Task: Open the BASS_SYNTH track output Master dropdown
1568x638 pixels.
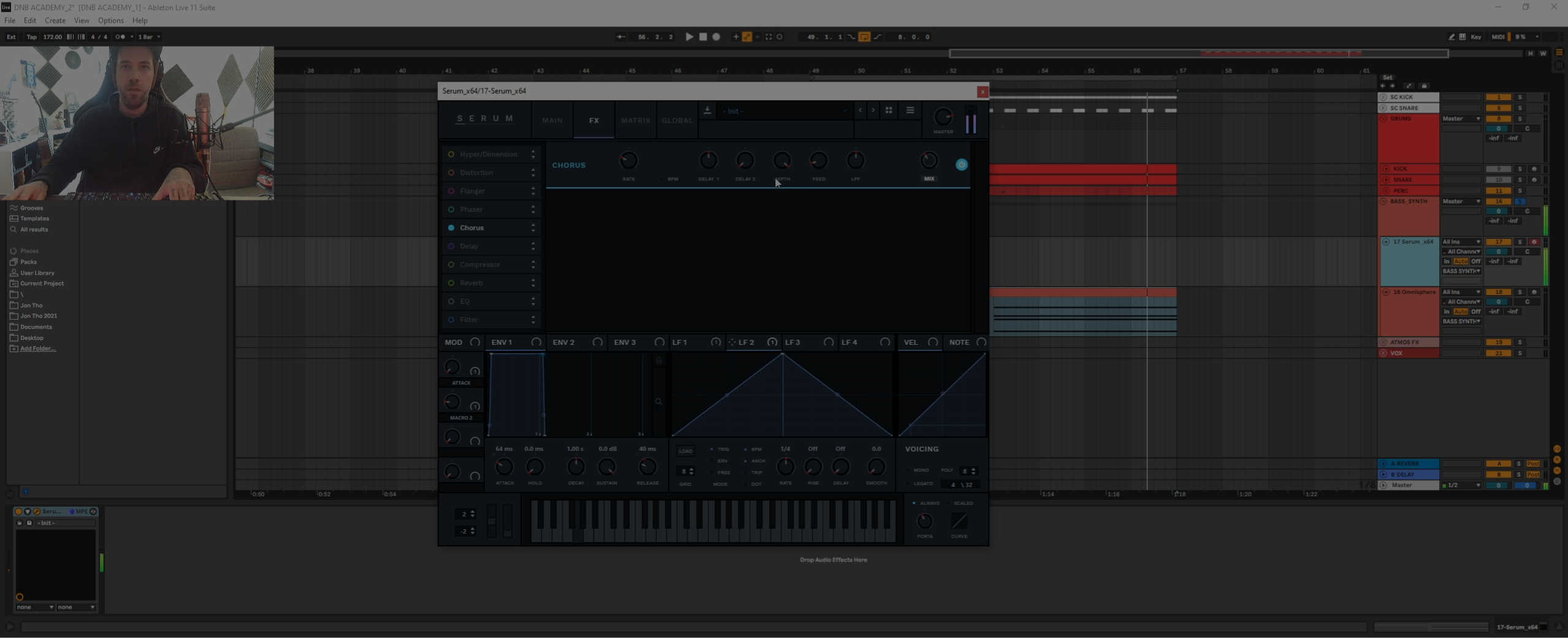Action: 1461,201
